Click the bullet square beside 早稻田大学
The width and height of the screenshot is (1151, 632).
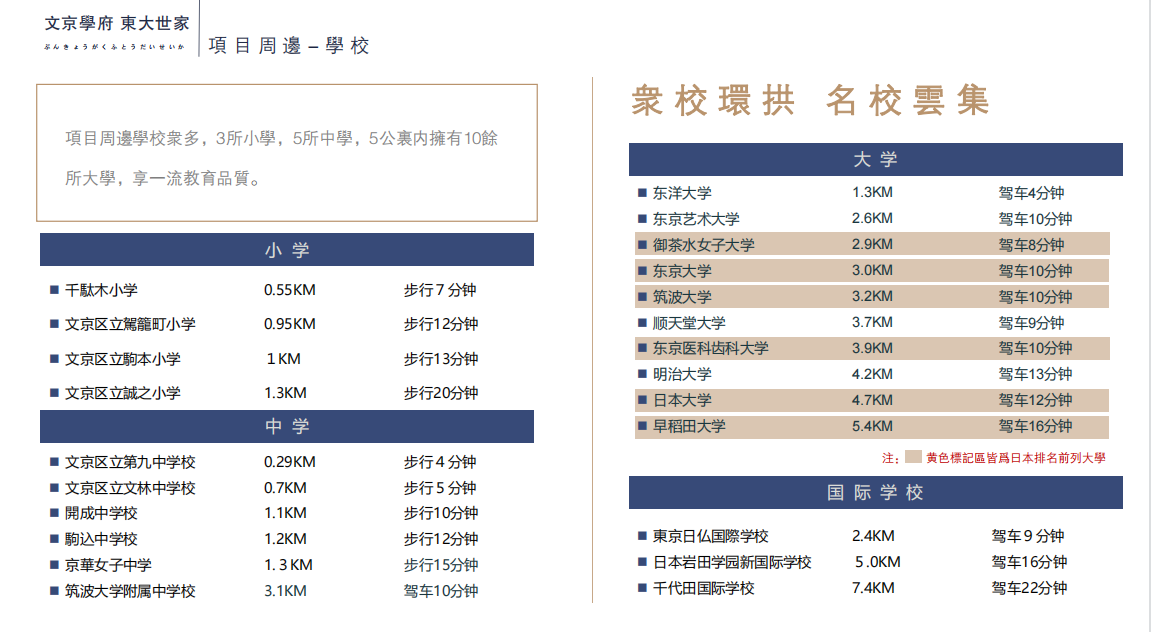(x=642, y=426)
